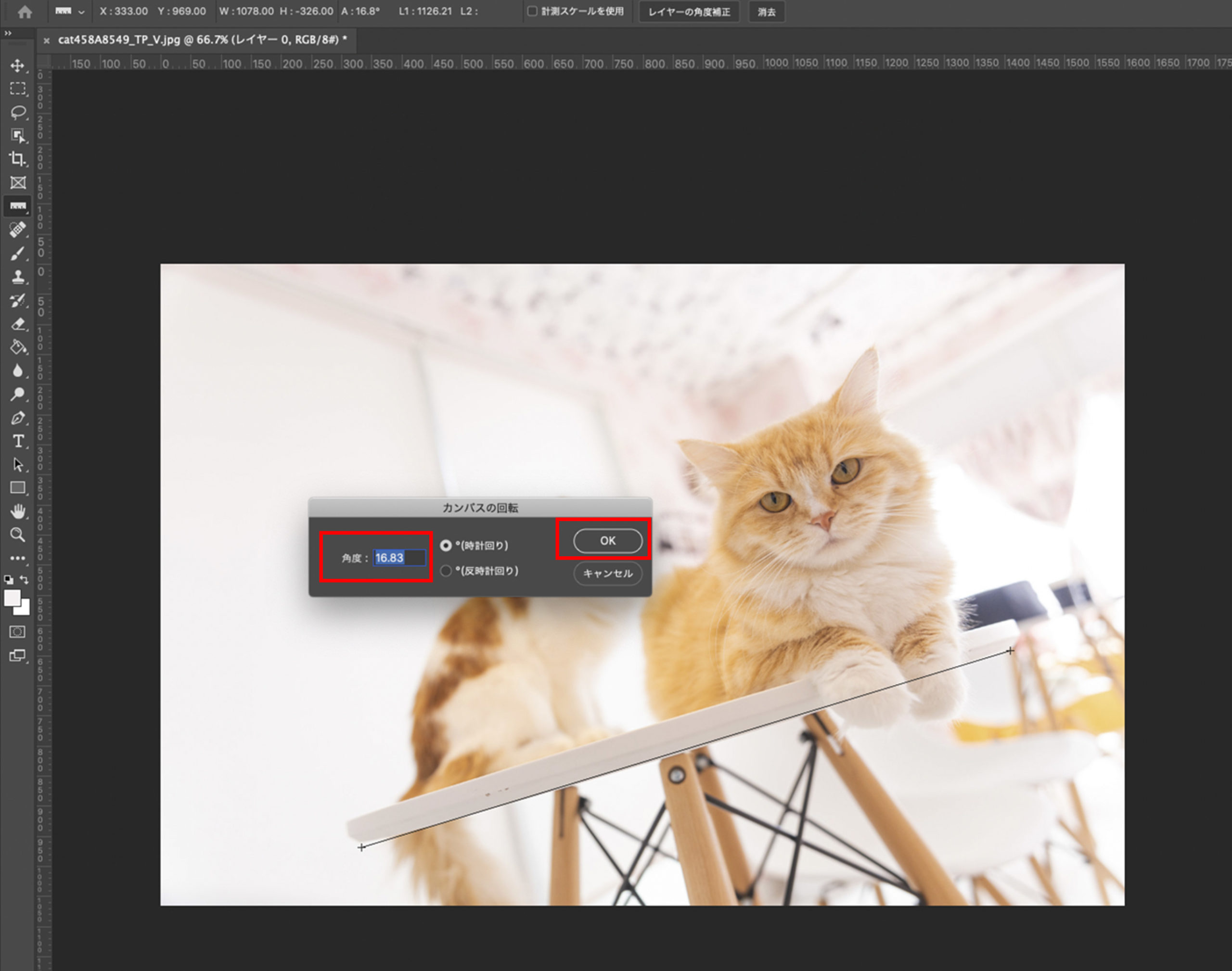
Task: Swap foreground and background colors
Action: point(25,580)
